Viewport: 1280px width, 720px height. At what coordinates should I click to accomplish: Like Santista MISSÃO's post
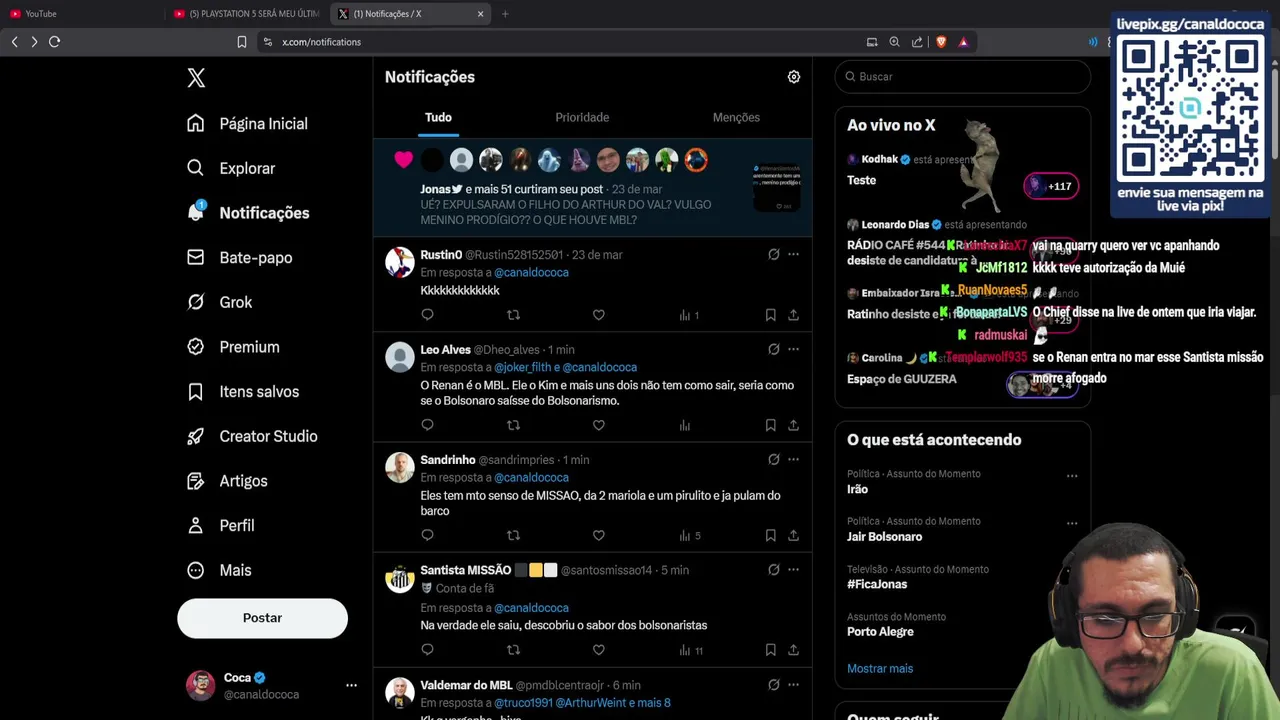tap(598, 650)
